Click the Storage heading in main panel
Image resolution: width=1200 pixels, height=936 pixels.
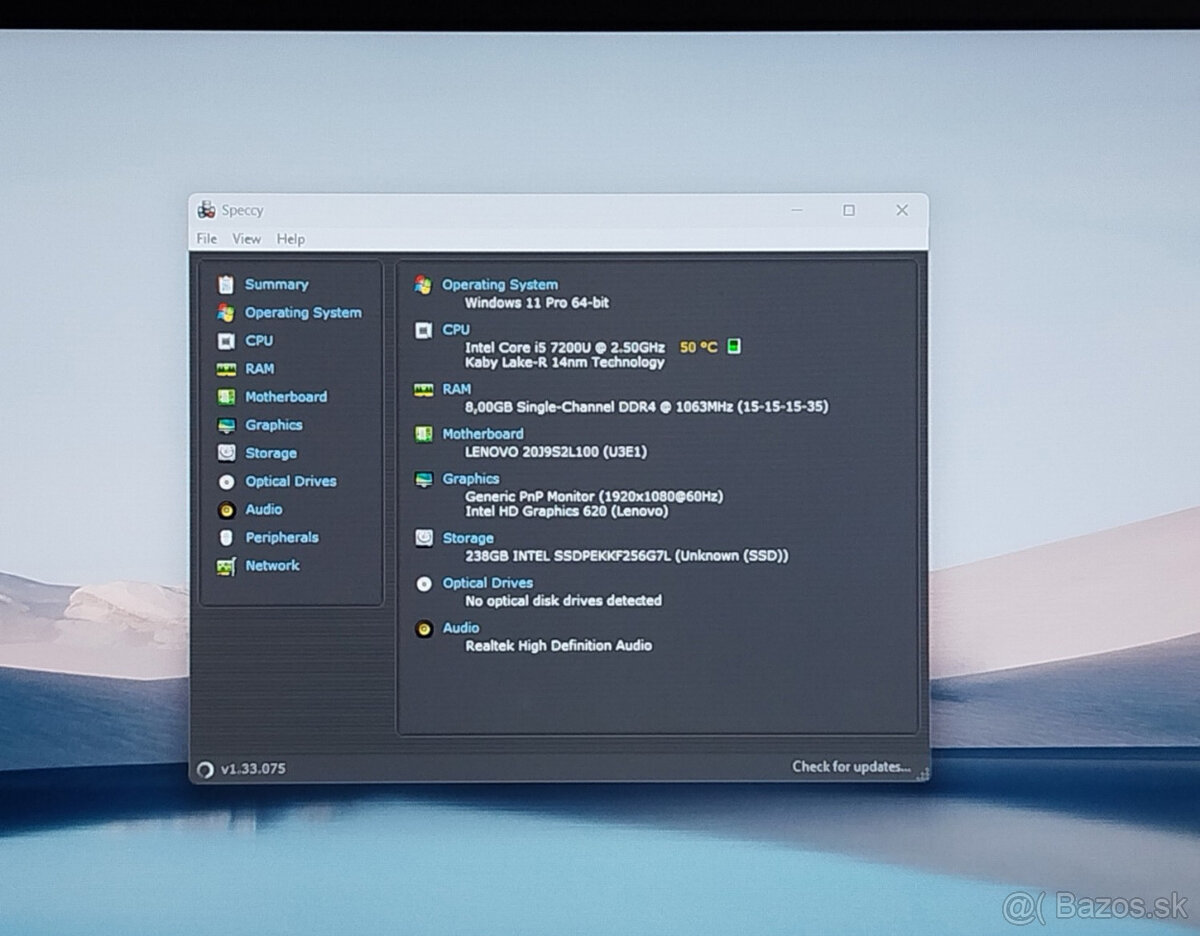468,538
